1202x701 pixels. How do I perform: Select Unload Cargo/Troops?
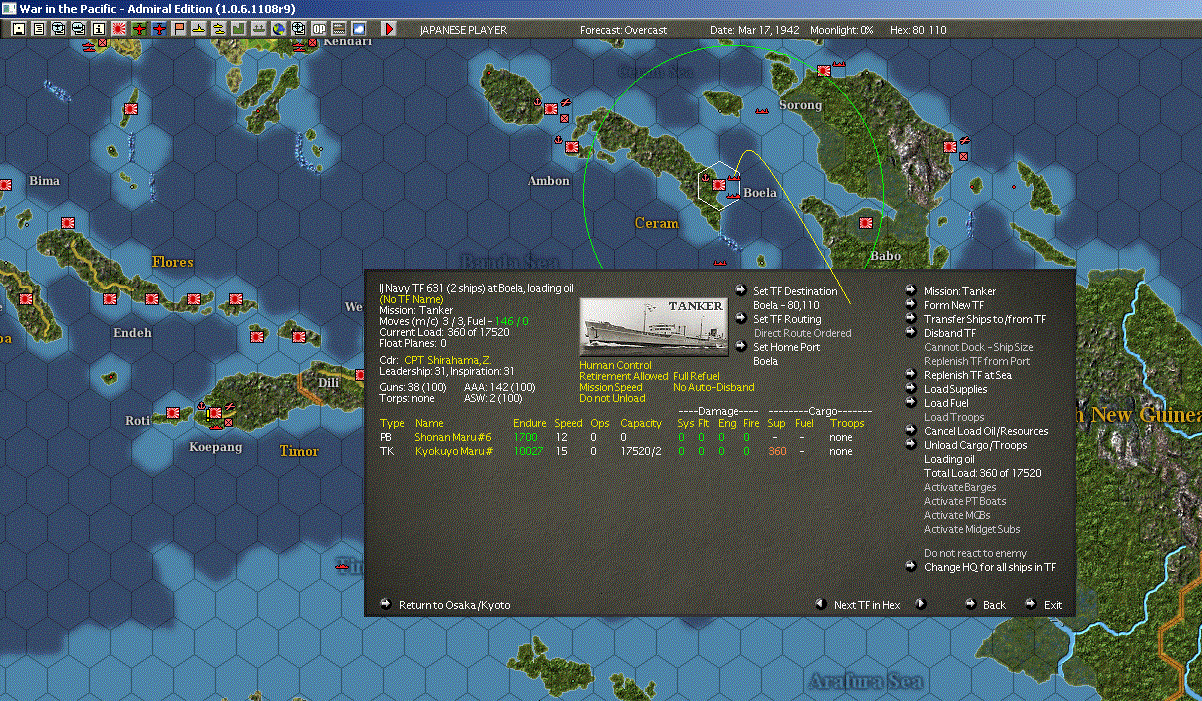pyautogui.click(x=975, y=445)
